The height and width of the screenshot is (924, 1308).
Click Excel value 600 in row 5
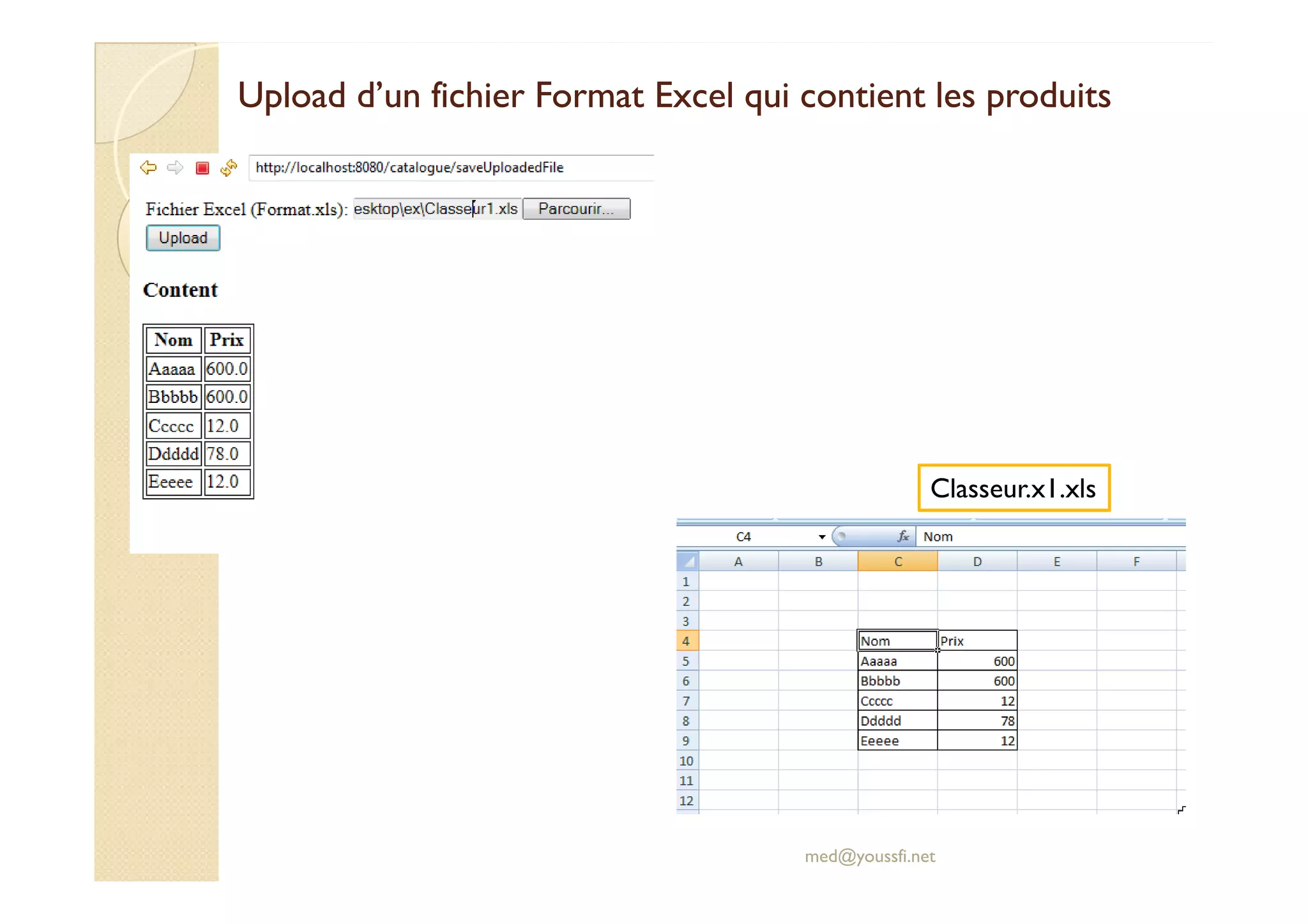[977, 661]
